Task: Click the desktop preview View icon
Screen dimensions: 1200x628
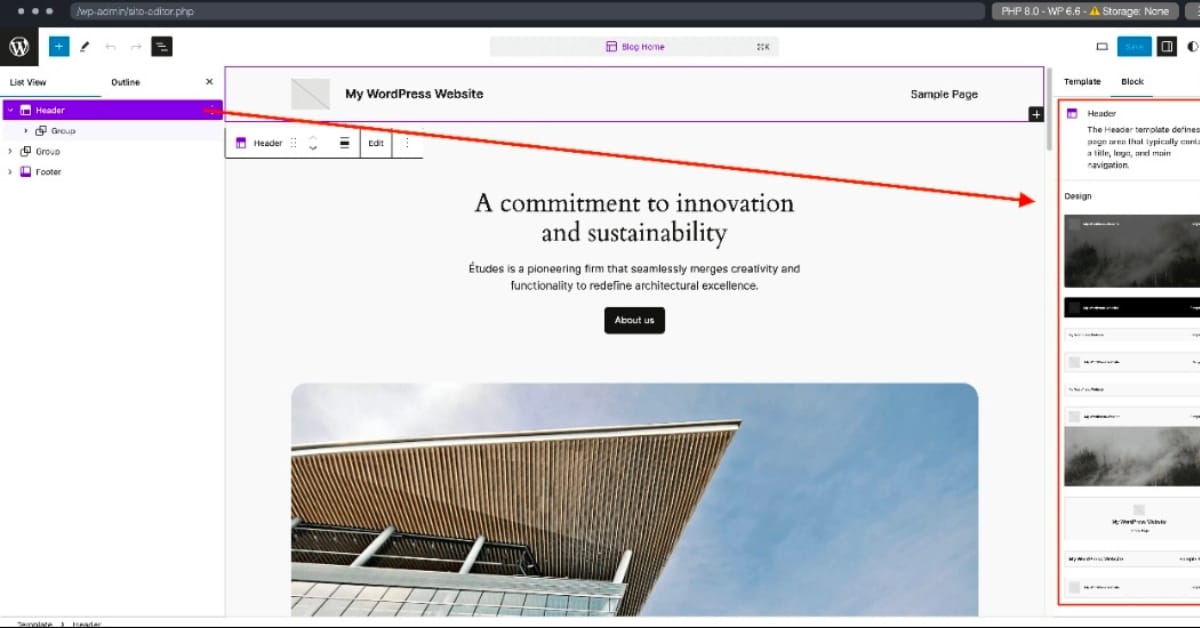Action: pos(1102,46)
